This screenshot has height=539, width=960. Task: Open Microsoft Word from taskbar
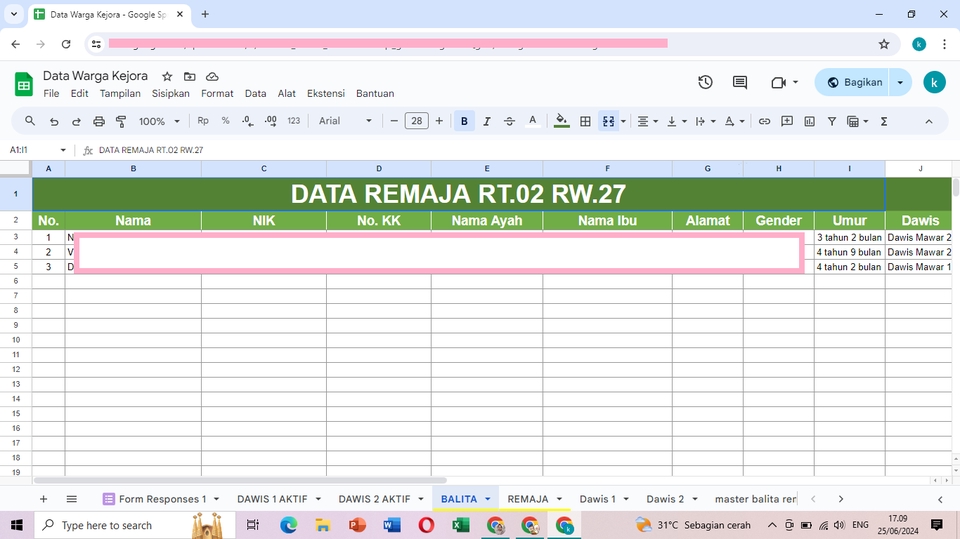click(x=392, y=525)
